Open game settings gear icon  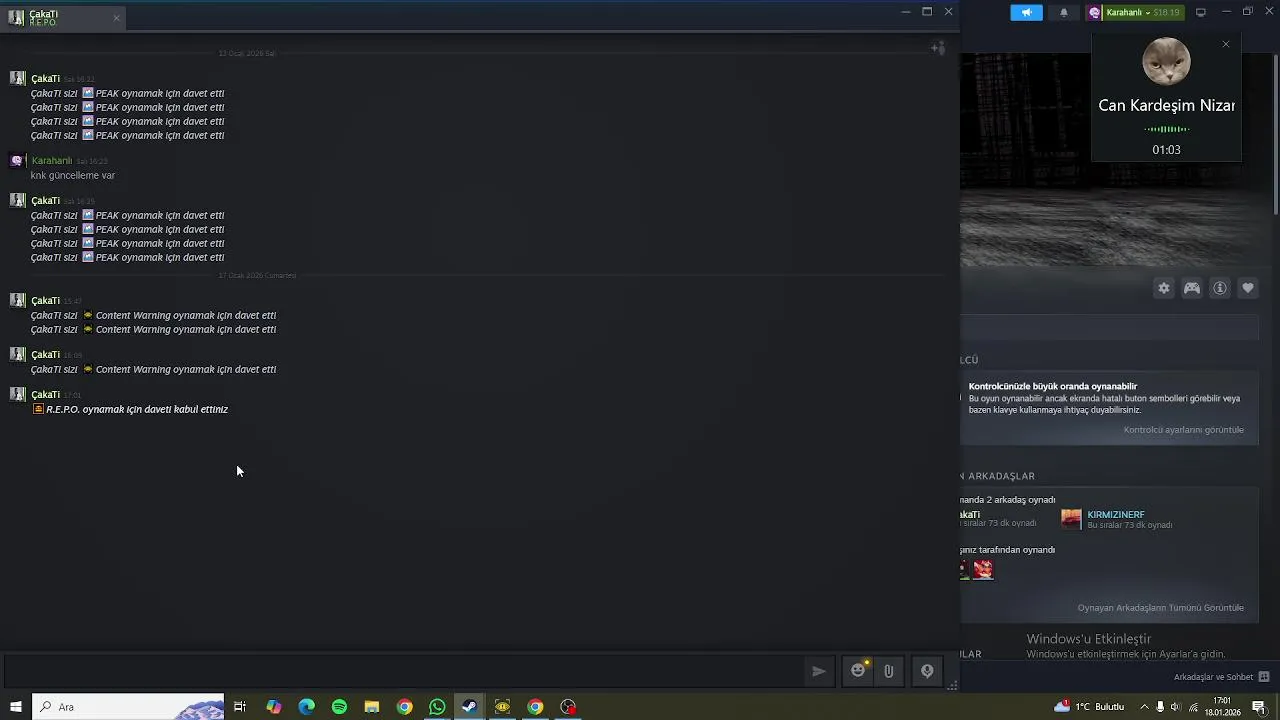click(x=1164, y=288)
